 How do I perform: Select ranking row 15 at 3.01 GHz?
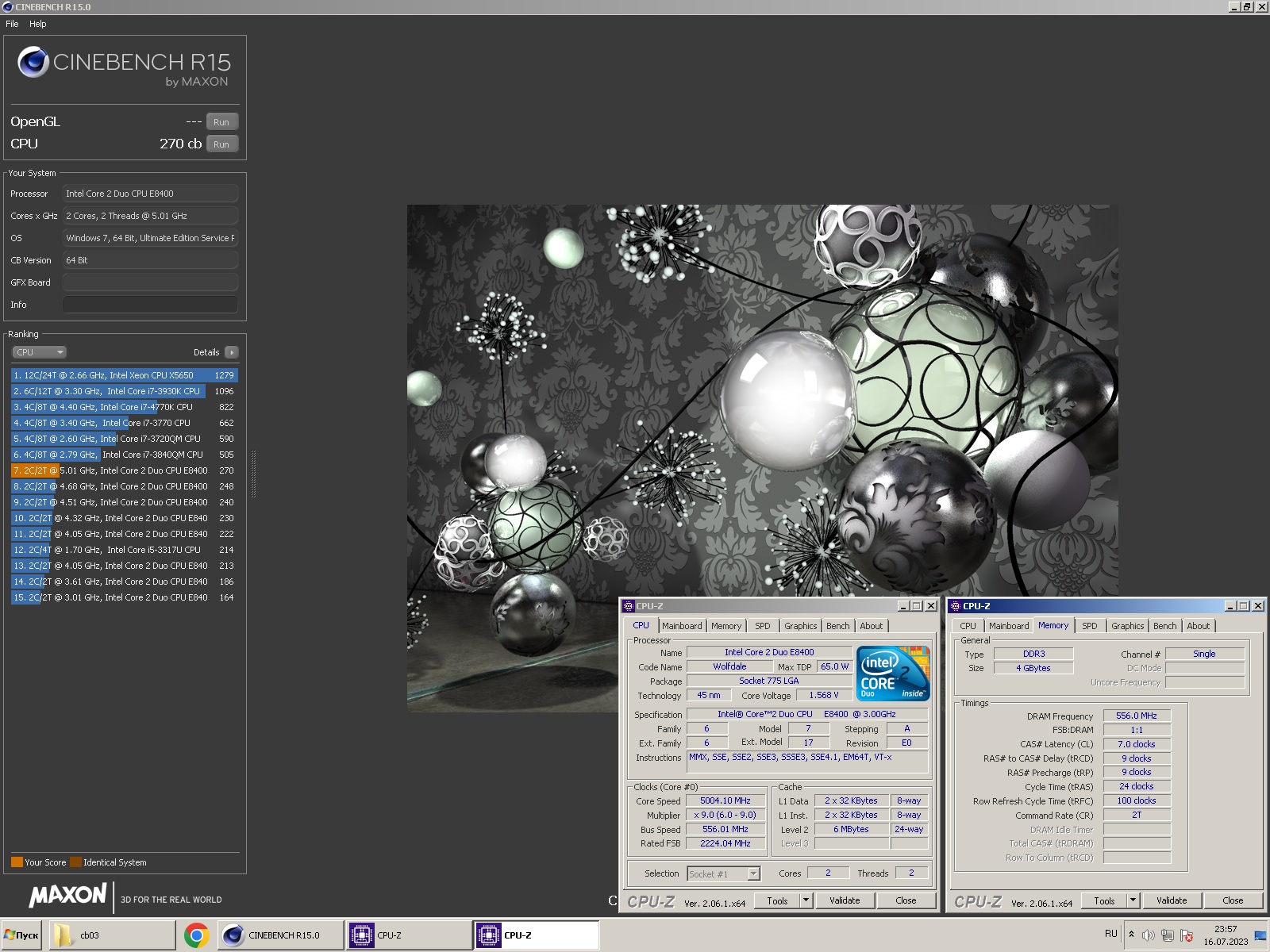pos(125,597)
